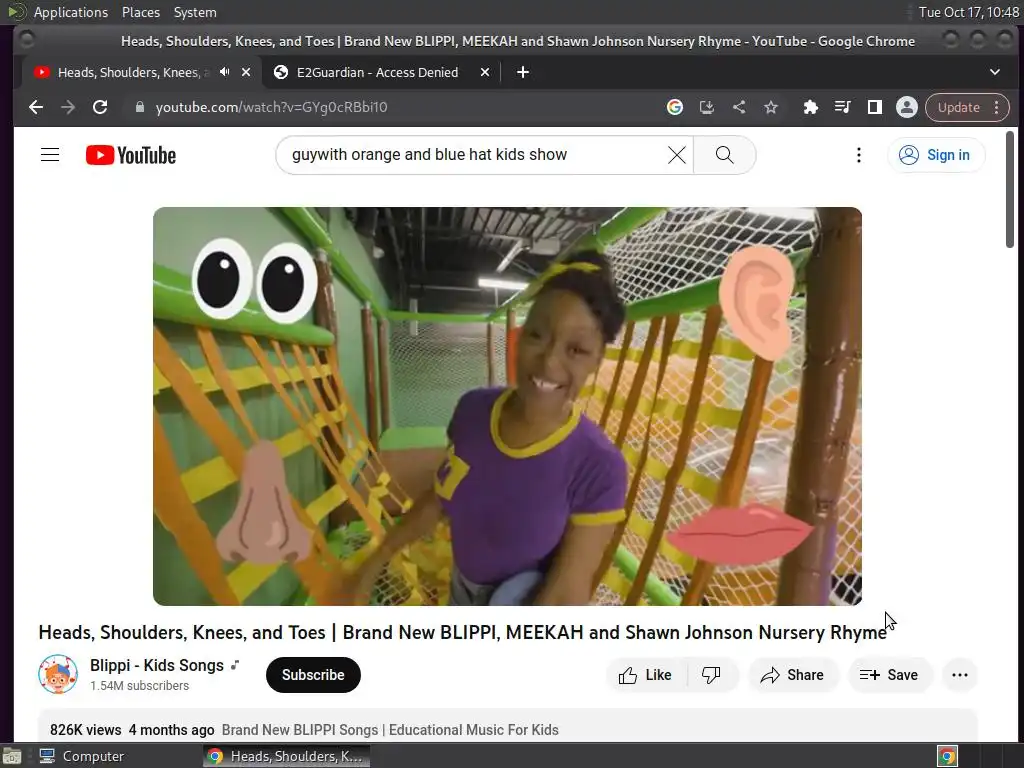Open YouTube settings three-dot menu
The height and width of the screenshot is (768, 1024).
[859, 155]
